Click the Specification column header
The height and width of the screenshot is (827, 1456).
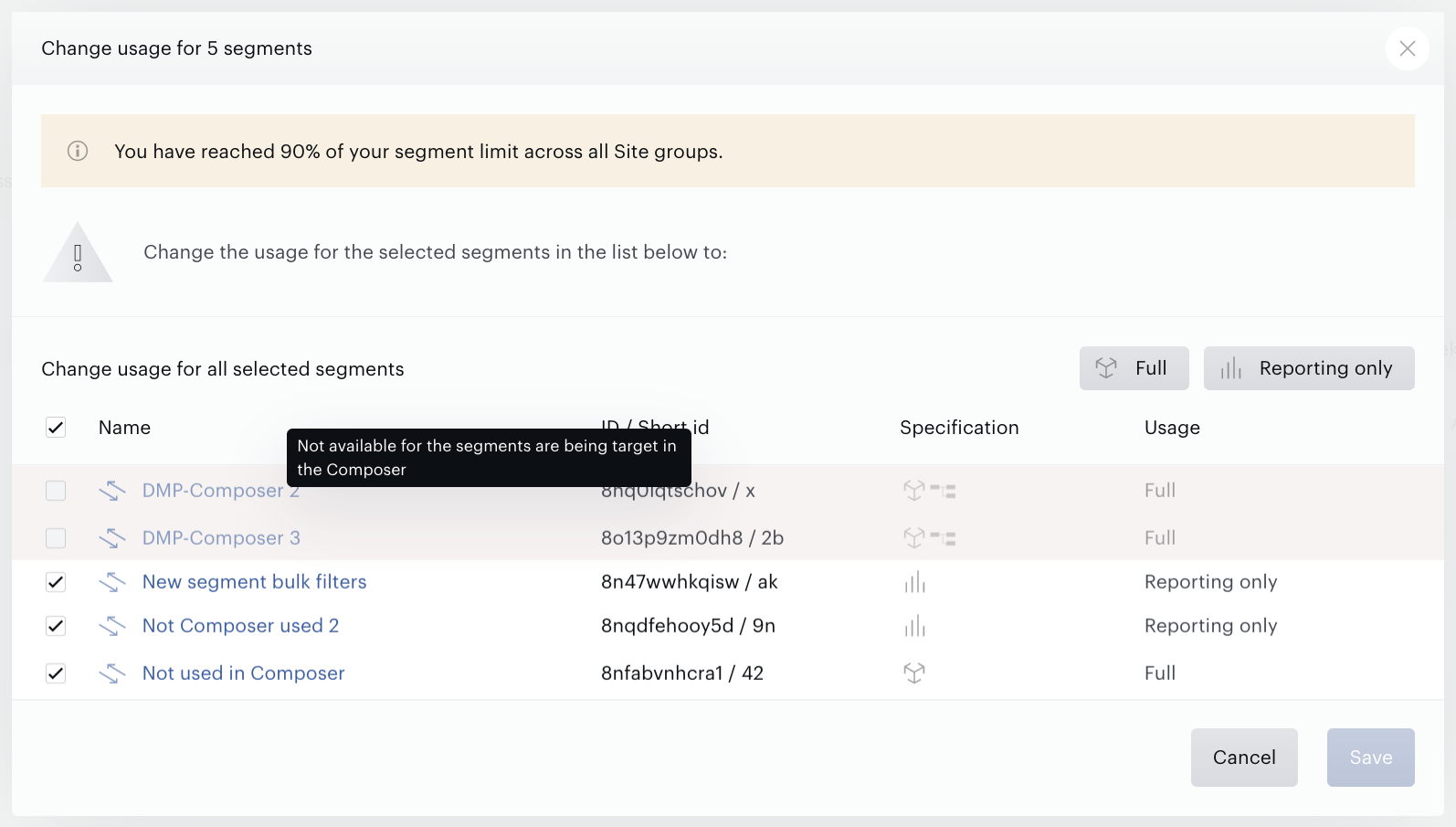click(x=959, y=428)
